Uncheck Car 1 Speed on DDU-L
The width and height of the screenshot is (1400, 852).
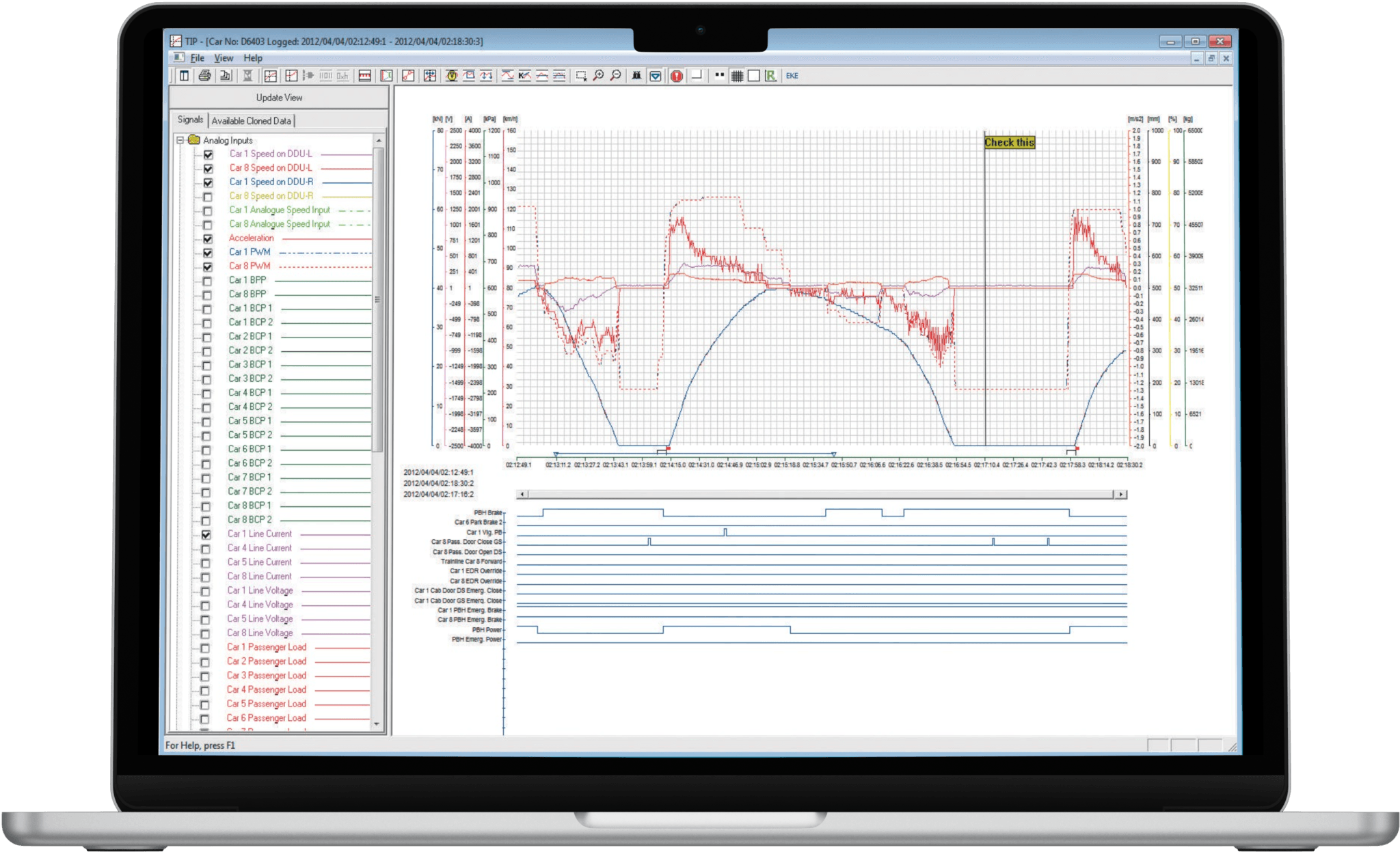tap(208, 154)
